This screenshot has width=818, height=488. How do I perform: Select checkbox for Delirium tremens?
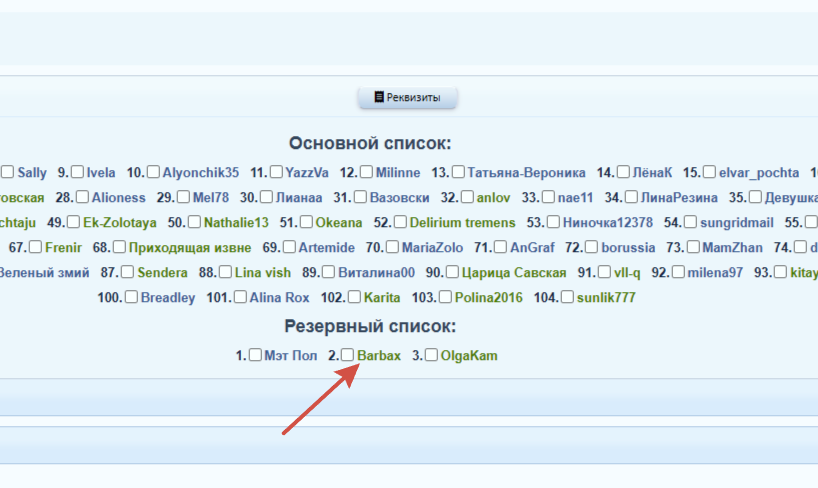click(400, 222)
